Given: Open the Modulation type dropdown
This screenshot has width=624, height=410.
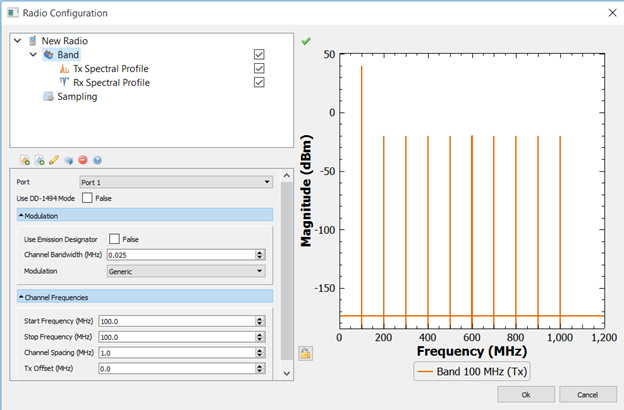Looking at the screenshot, I should [x=186, y=271].
